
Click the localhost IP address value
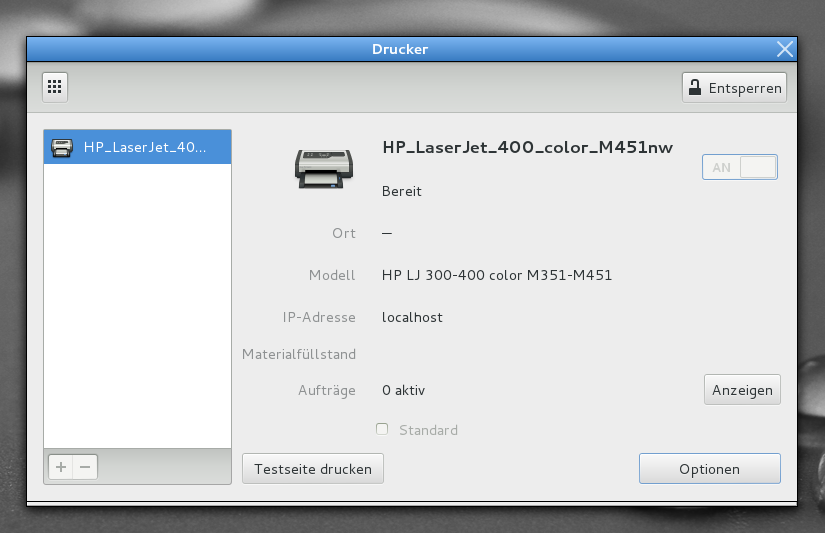[x=412, y=317]
